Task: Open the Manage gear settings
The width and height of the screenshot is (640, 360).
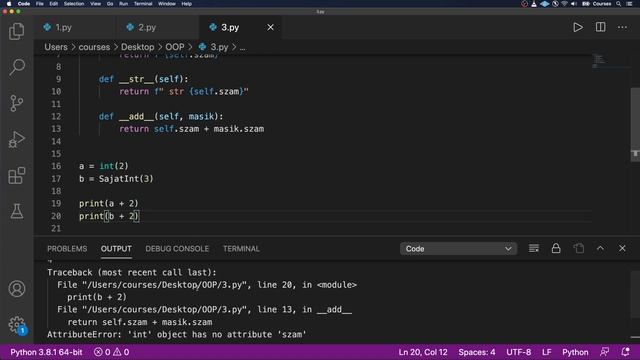Action: tap(16, 325)
